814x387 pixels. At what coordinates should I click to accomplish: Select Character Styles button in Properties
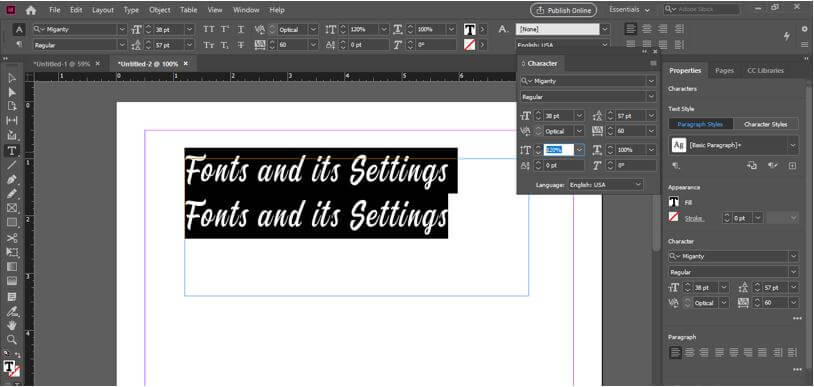pos(765,124)
